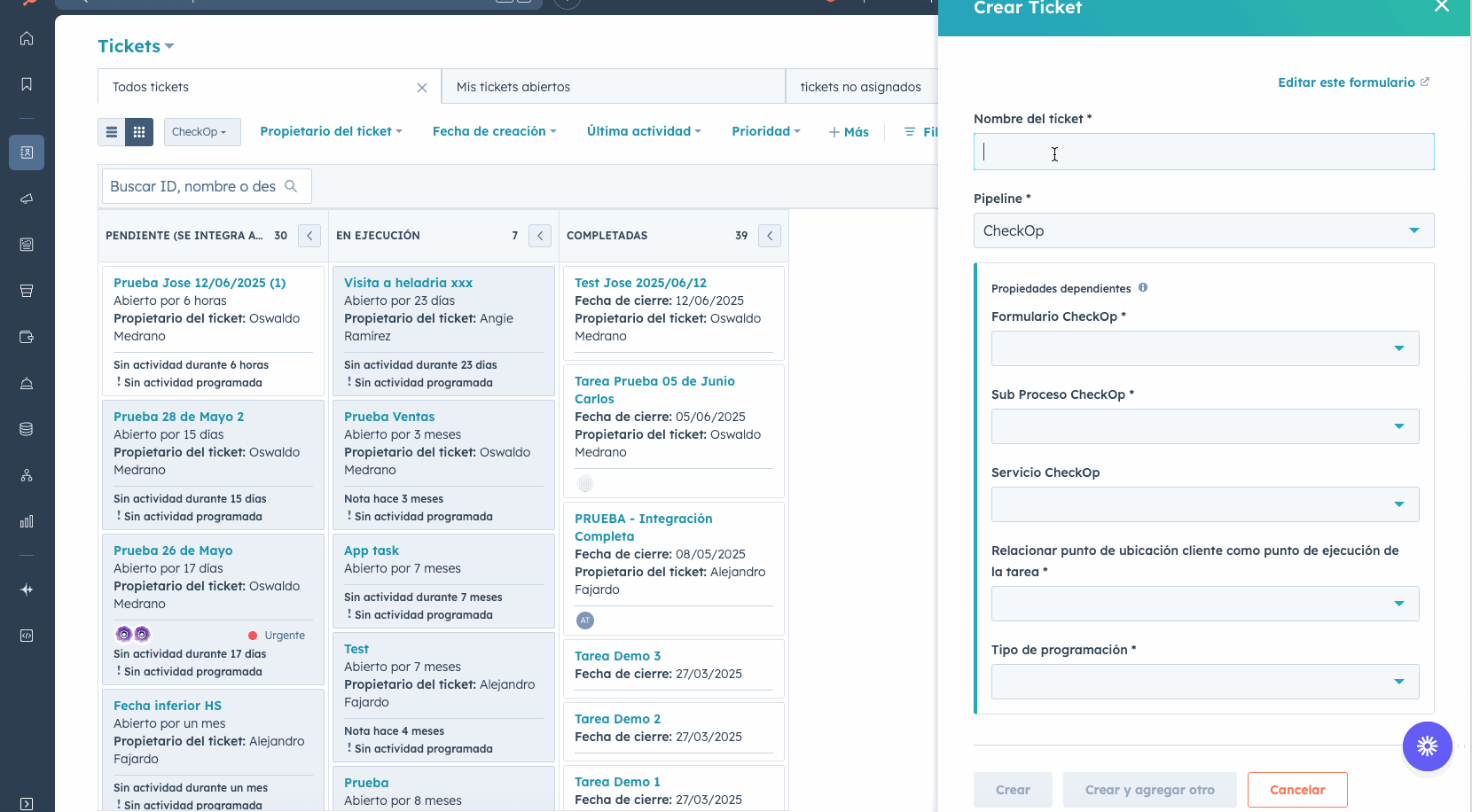Collapse the EN EJECUCIÓN column arrow
Image resolution: width=1472 pixels, height=812 pixels.
tap(540, 236)
